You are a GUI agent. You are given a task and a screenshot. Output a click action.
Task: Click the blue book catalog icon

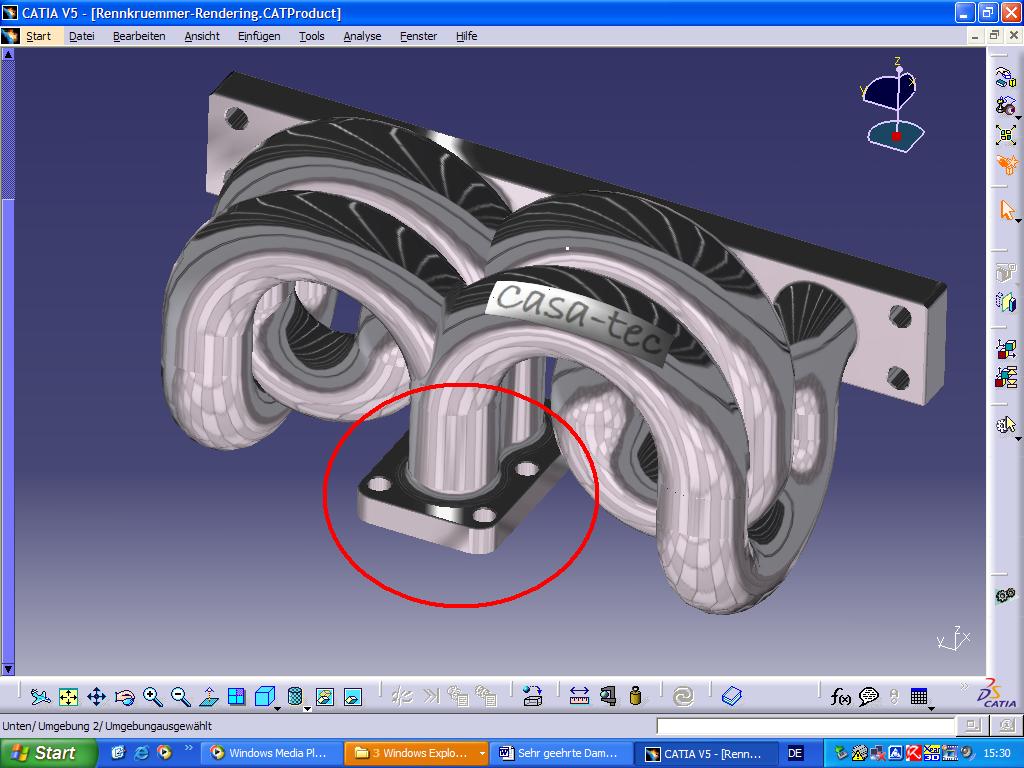click(x=731, y=697)
